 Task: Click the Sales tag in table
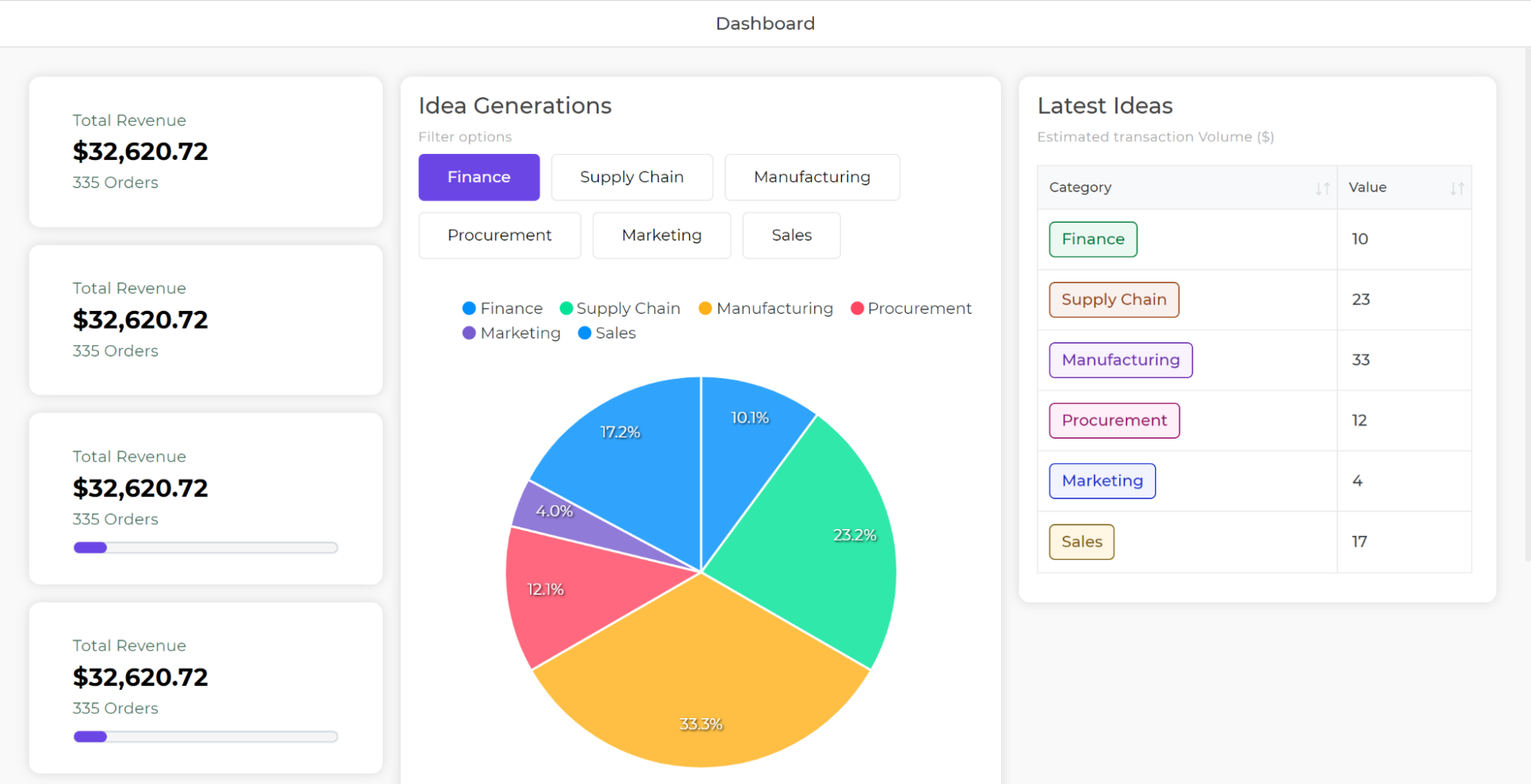1081,542
